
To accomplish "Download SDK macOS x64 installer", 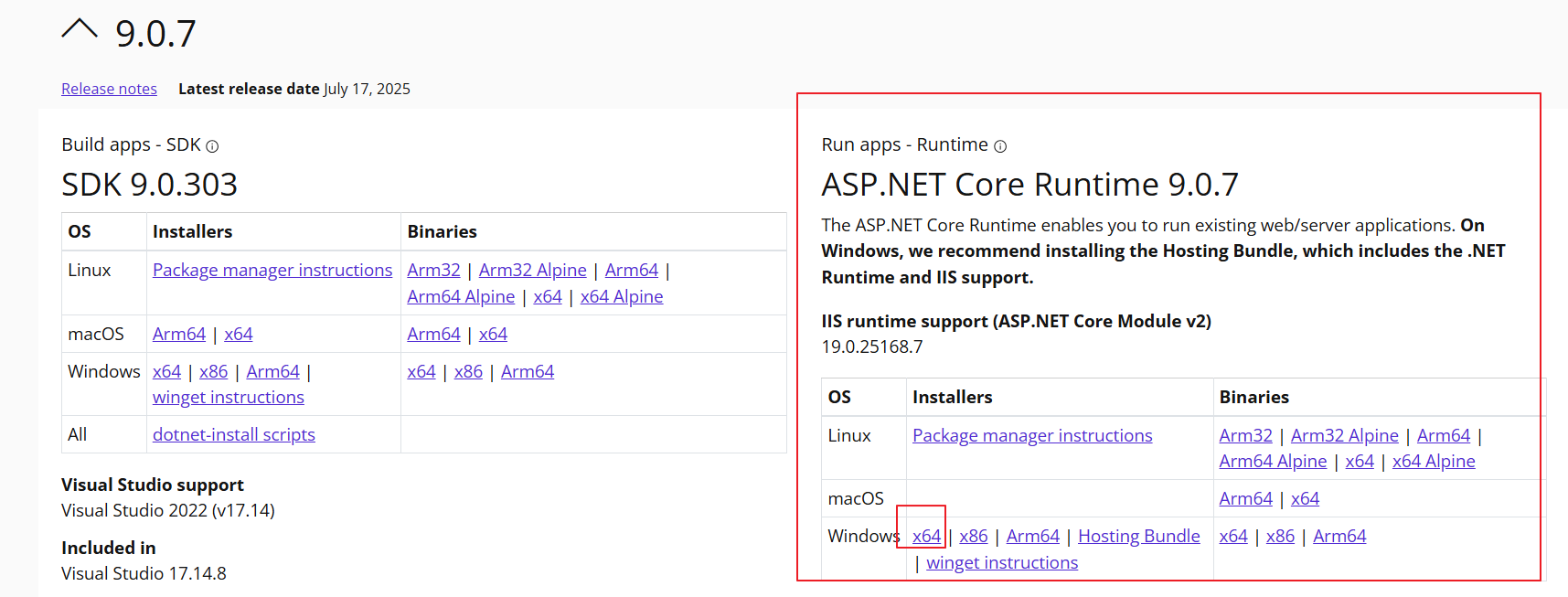I will pyautogui.click(x=239, y=334).
